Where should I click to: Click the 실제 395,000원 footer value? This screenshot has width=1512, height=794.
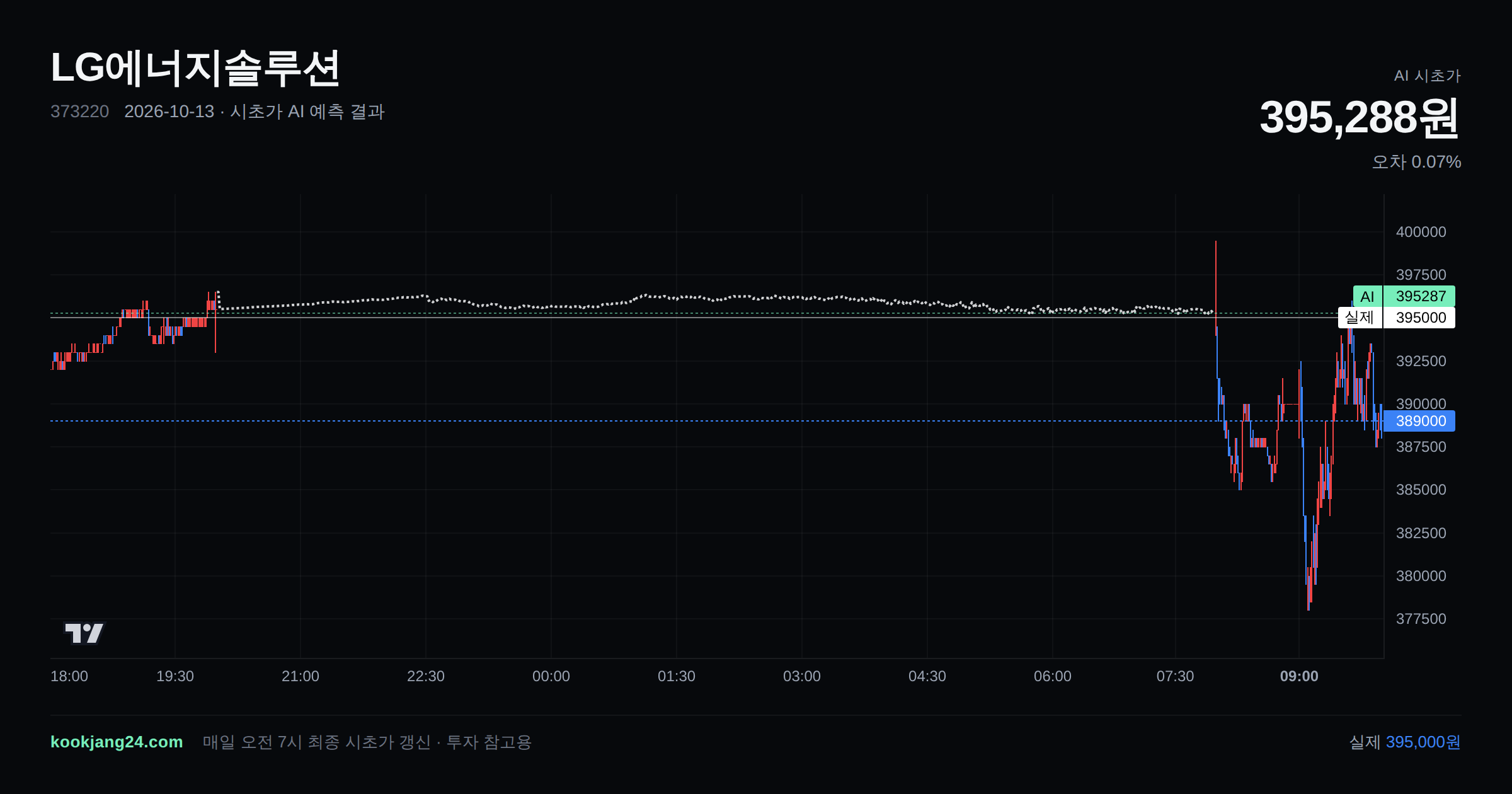[x=1405, y=742]
